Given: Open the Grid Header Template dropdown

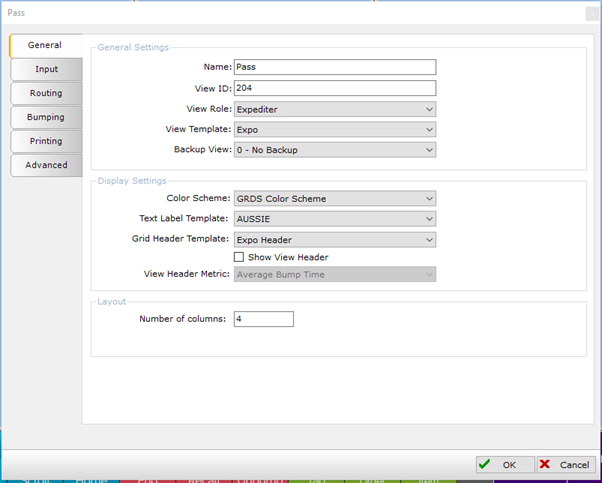Looking at the screenshot, I should [334, 240].
